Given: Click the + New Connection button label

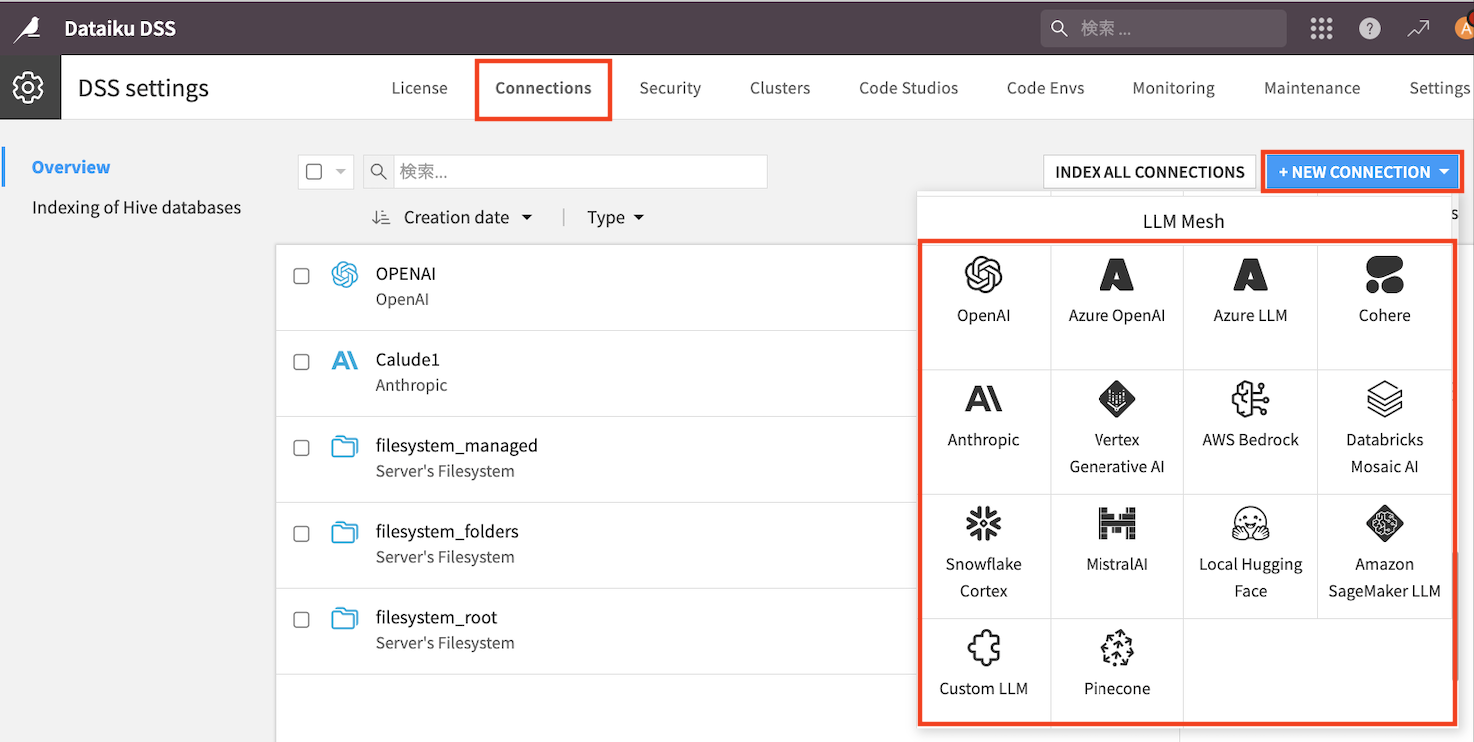Looking at the screenshot, I should coord(1354,172).
